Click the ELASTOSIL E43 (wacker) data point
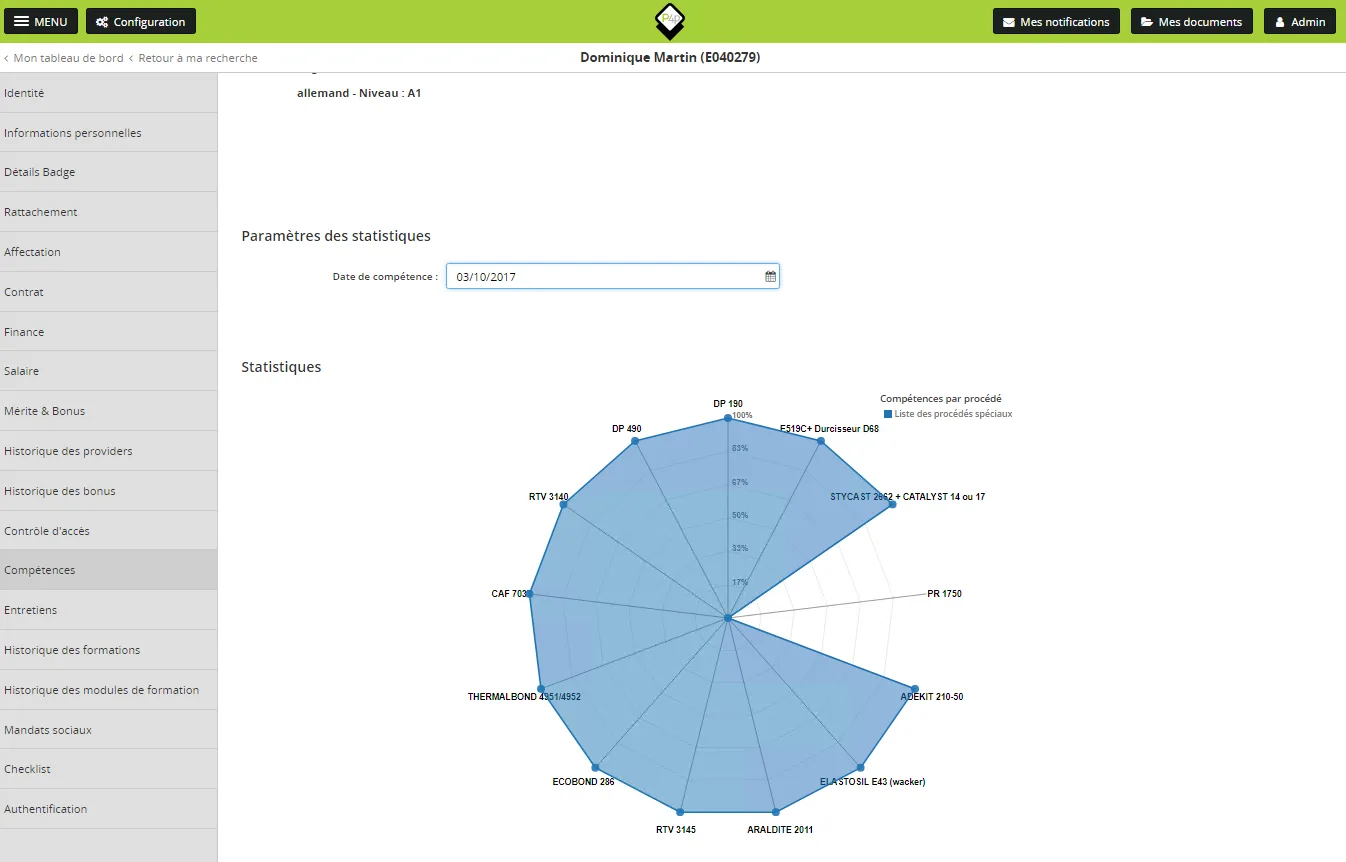Screen dimensions: 1346x862 860,768
